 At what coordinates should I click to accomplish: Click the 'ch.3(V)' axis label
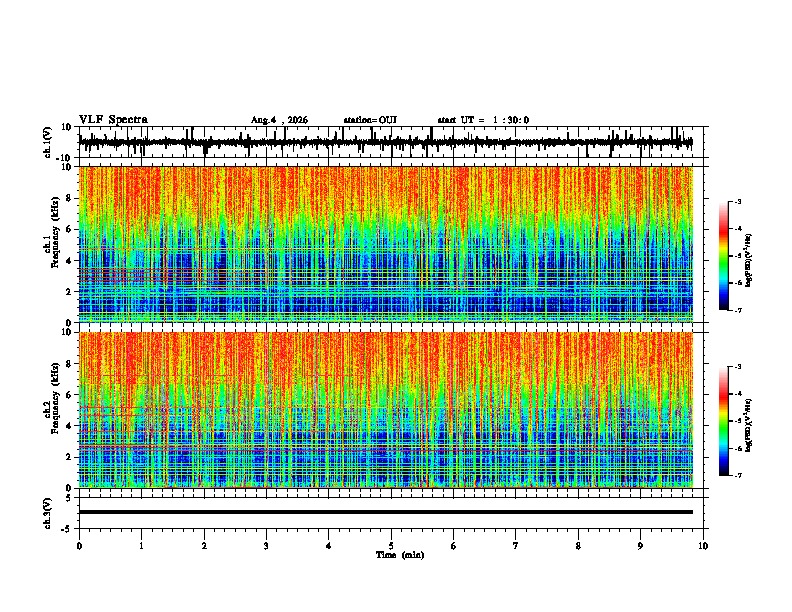coord(48,513)
